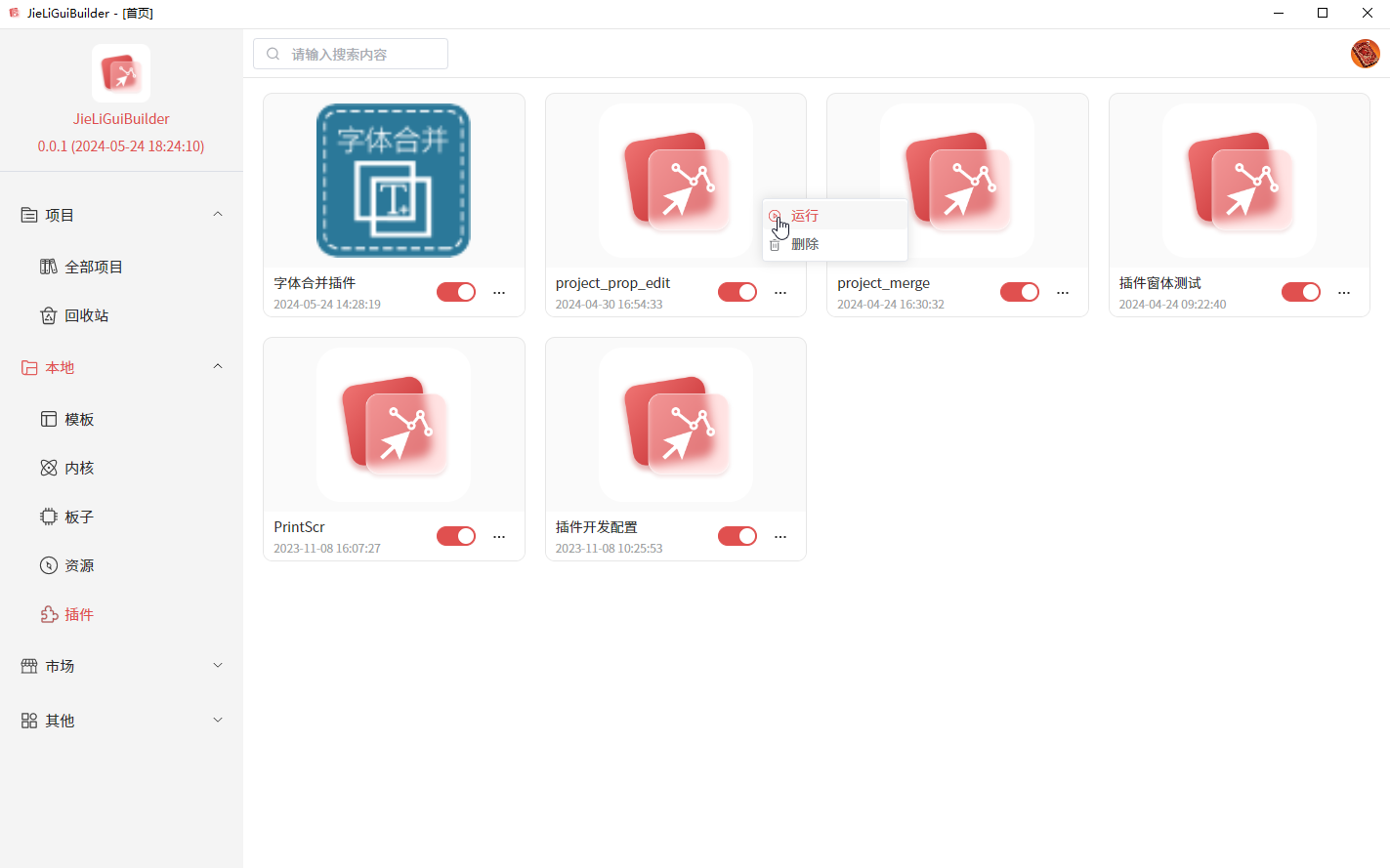Image resolution: width=1390 pixels, height=868 pixels.
Task: Open more options for 插件窗体测试
Action: (1344, 293)
